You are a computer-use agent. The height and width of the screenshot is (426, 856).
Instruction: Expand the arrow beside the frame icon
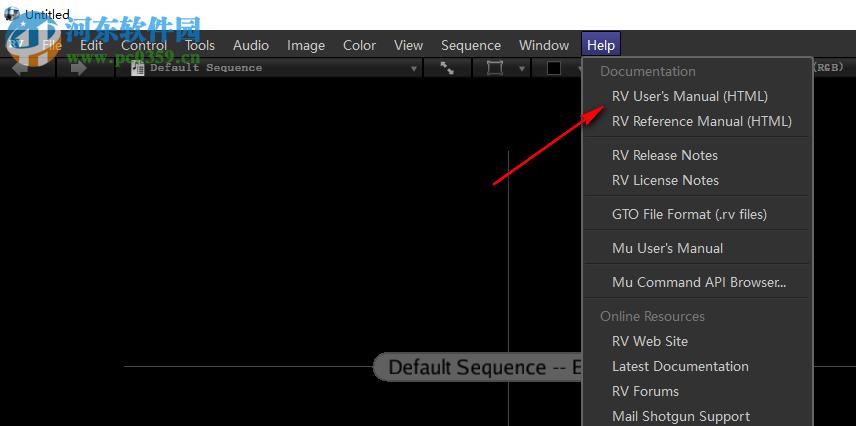point(521,68)
